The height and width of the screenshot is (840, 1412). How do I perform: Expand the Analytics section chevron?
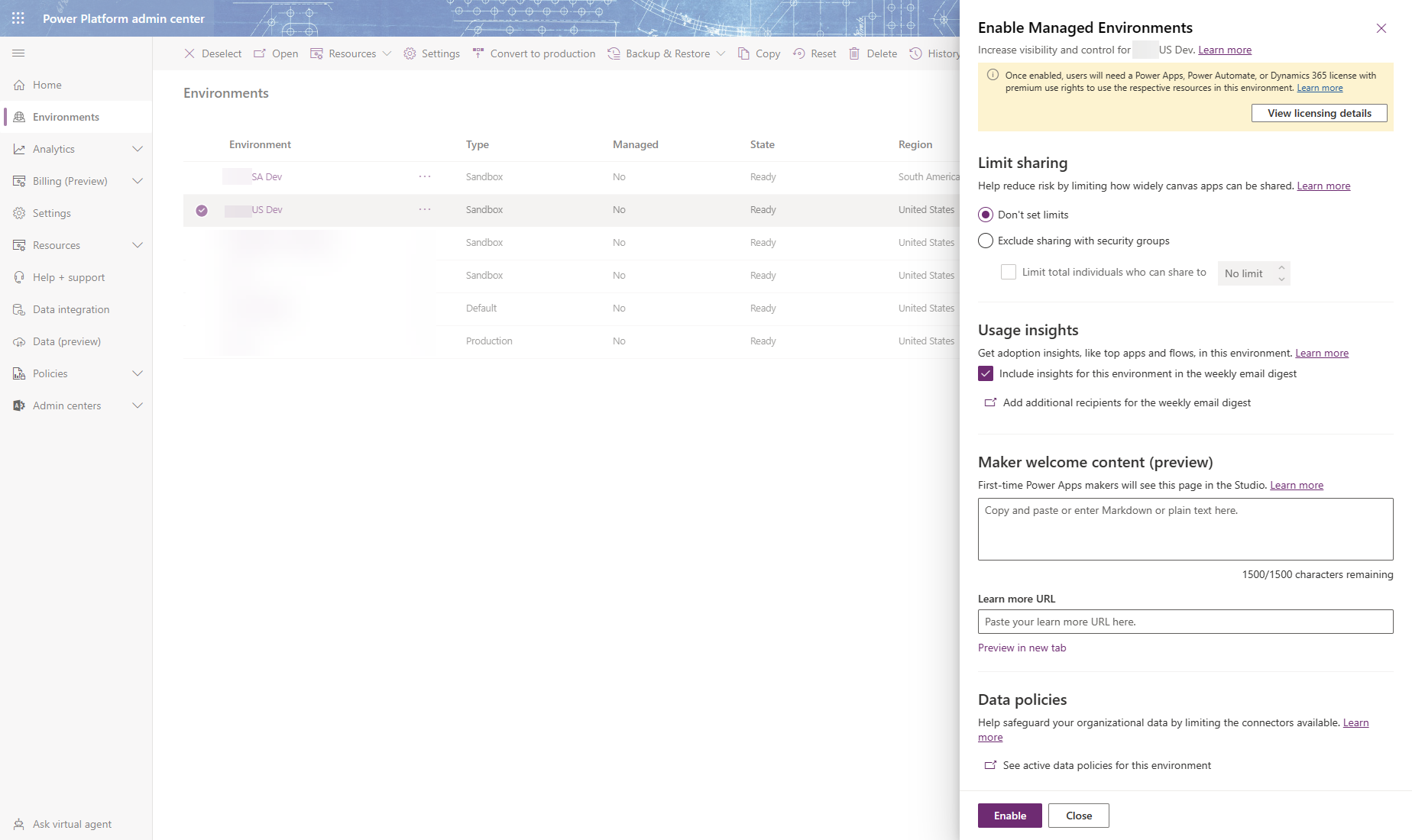(x=138, y=149)
